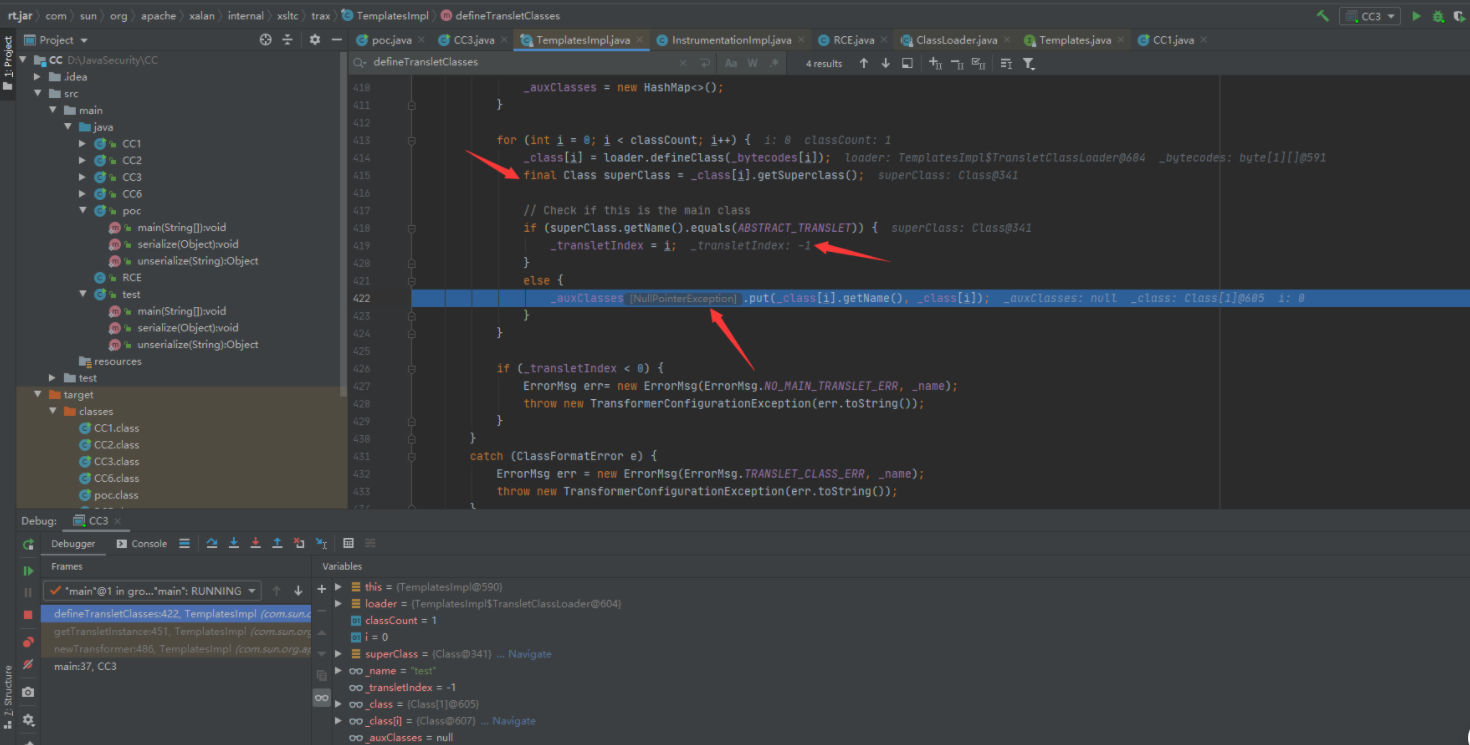The width and height of the screenshot is (1470, 745).
Task: Select all occurrences icon
Action: point(979,63)
